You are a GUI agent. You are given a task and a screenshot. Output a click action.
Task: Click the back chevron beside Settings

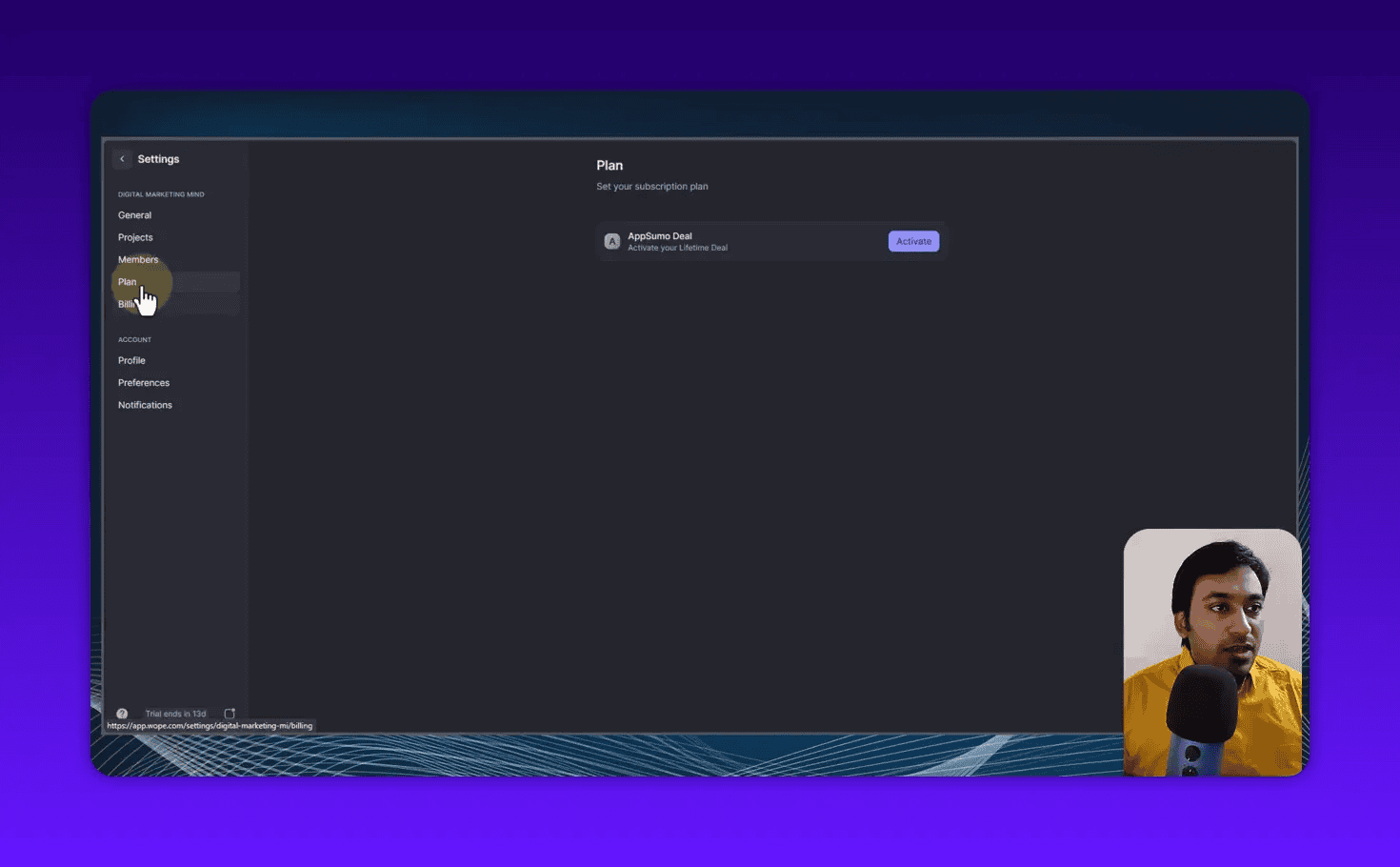(x=122, y=158)
